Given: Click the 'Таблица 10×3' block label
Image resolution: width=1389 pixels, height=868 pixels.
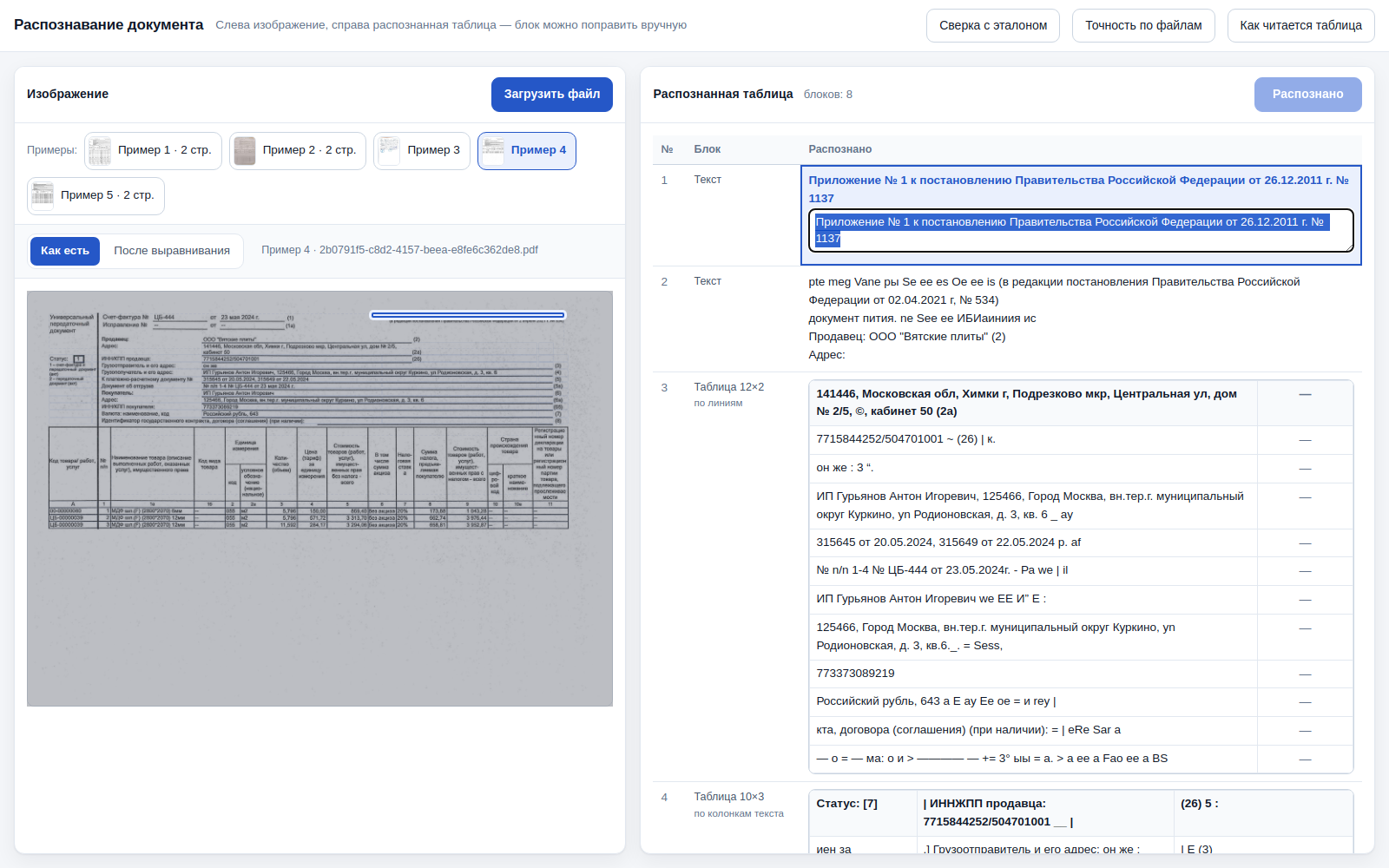Looking at the screenshot, I should tap(728, 797).
